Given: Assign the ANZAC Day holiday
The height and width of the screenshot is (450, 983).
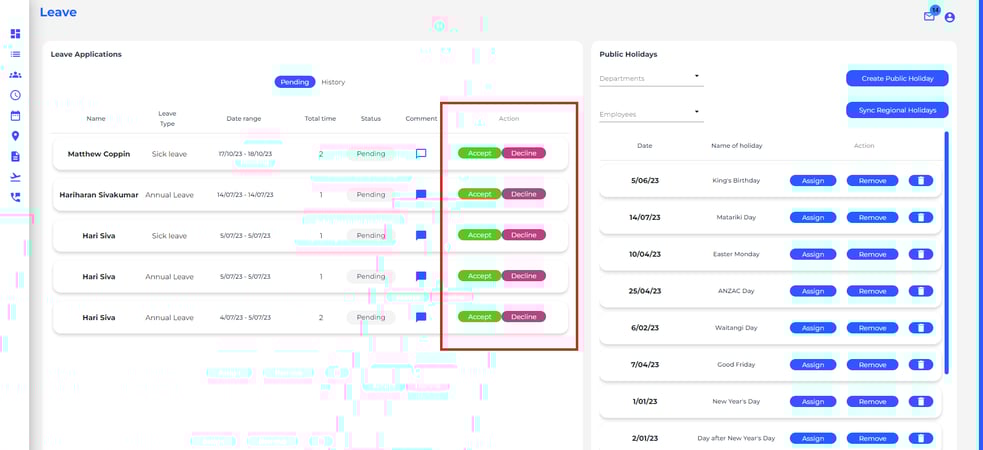Looking at the screenshot, I should (x=813, y=291).
